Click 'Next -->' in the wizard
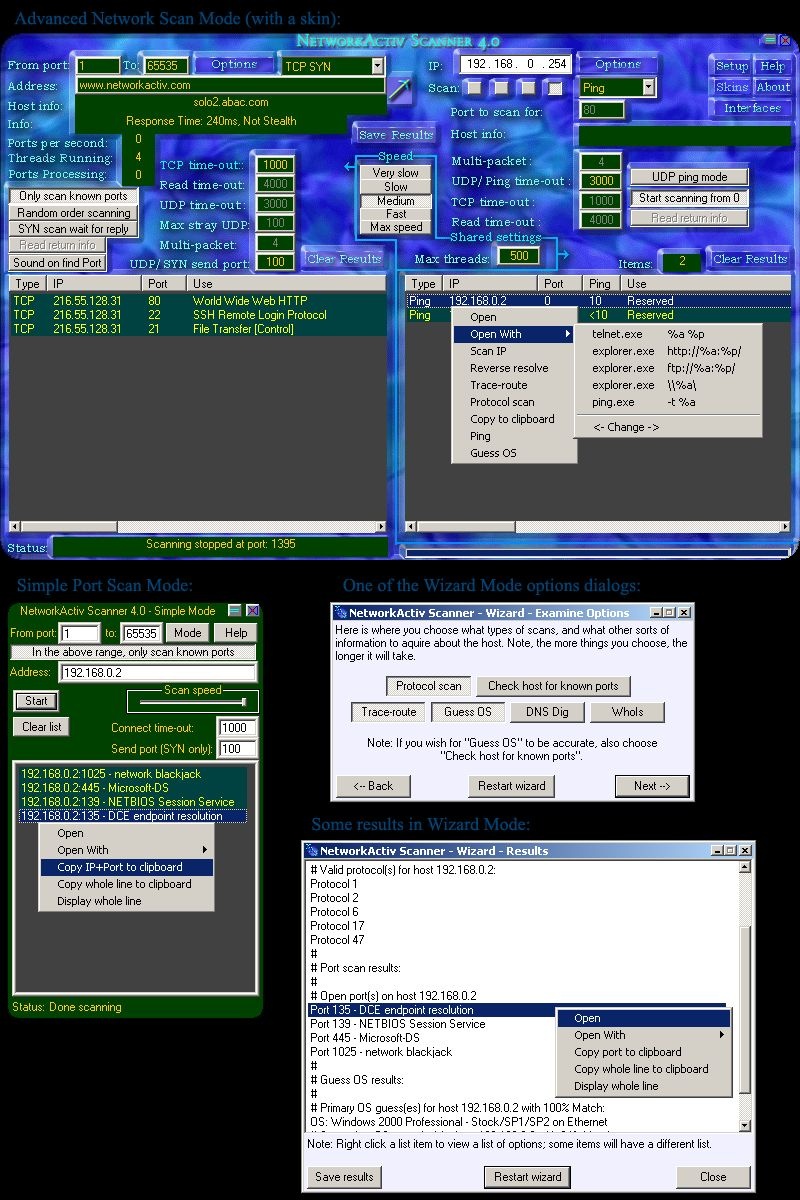 click(652, 785)
